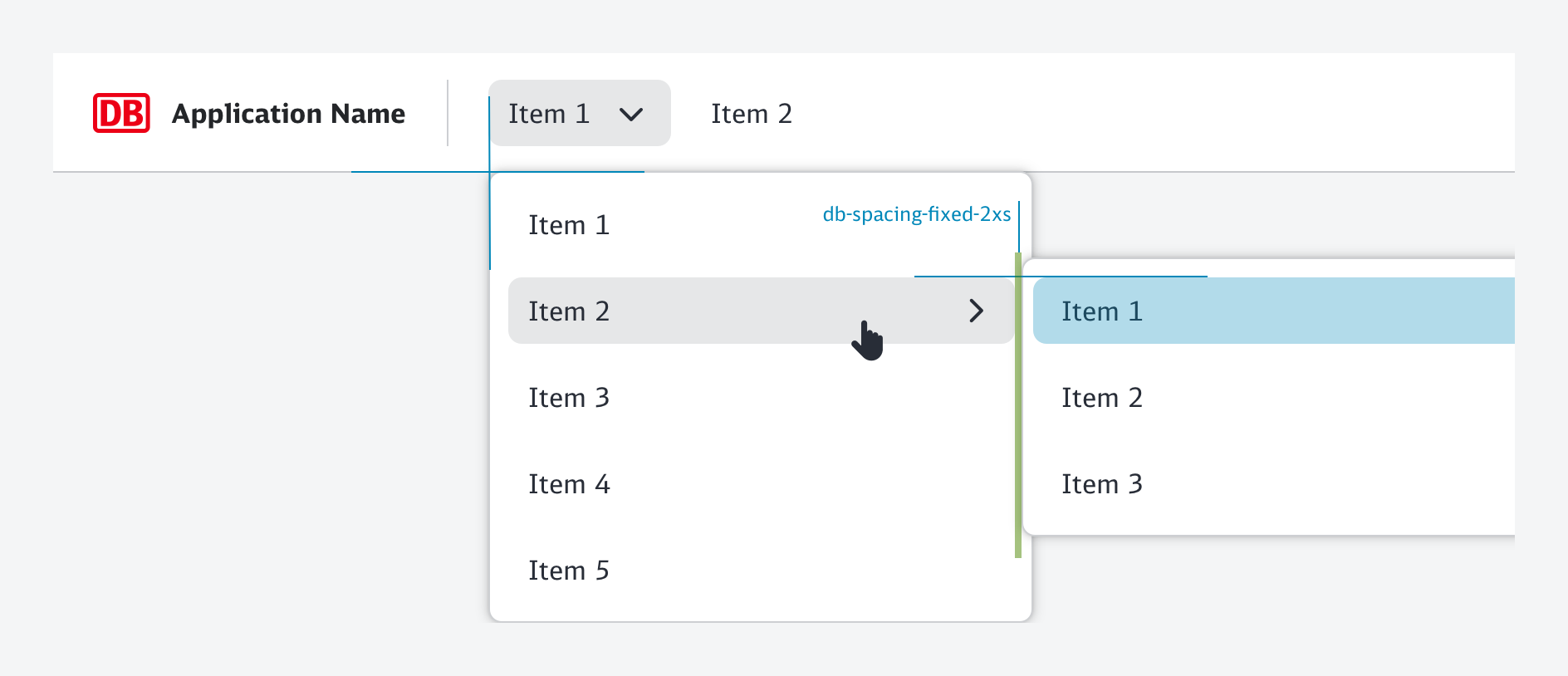Click the hand pointer cursor icon

click(x=868, y=340)
